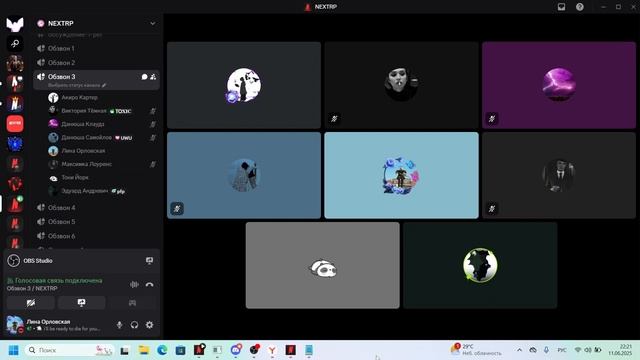Viewport: 640px width, 360px height.
Task: Join the Обзвон 1 voice channel
Action: (96, 48)
